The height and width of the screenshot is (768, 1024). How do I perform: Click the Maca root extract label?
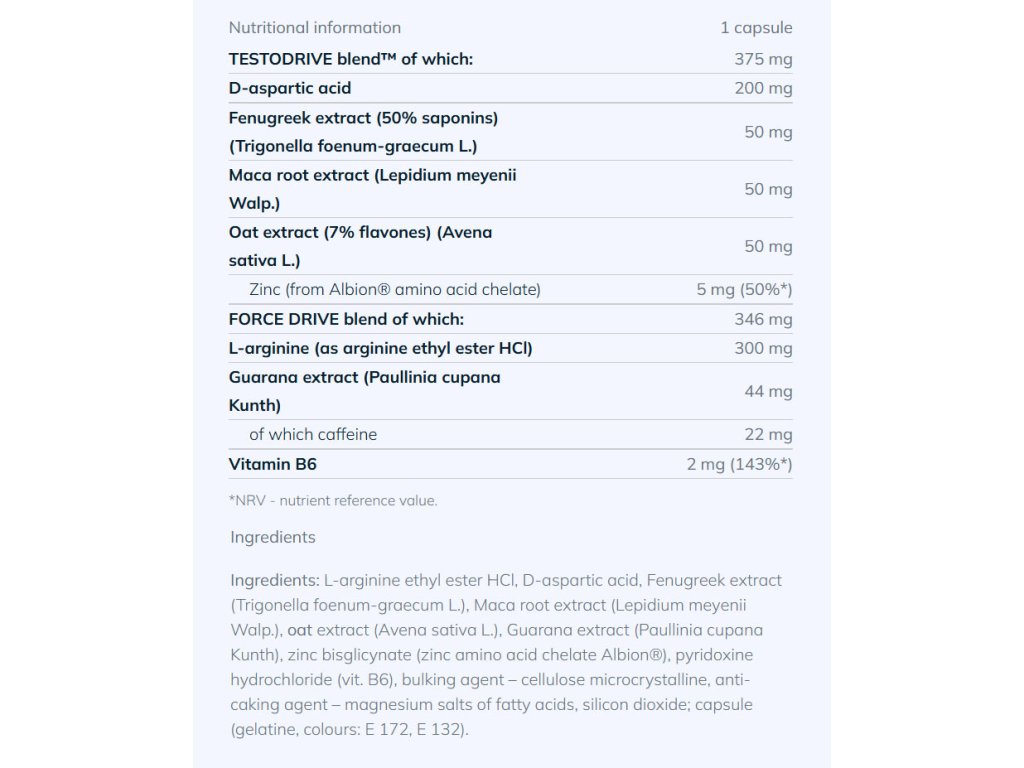(x=372, y=189)
